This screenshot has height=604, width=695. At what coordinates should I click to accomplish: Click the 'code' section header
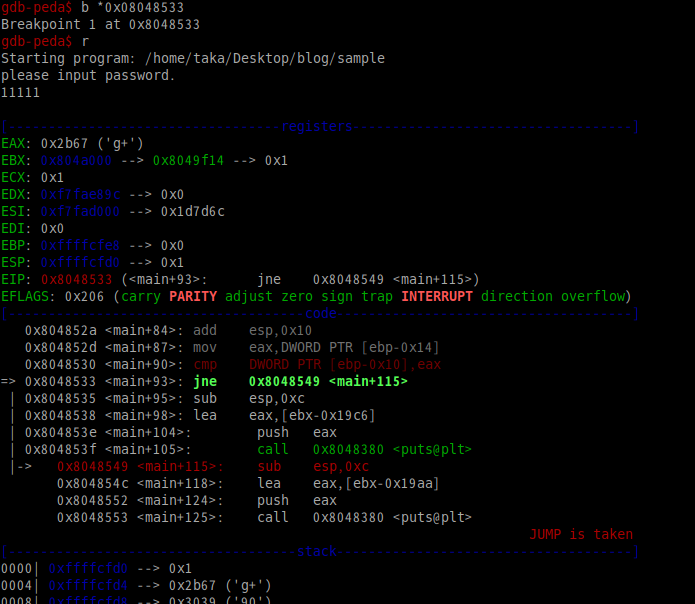[321, 313]
